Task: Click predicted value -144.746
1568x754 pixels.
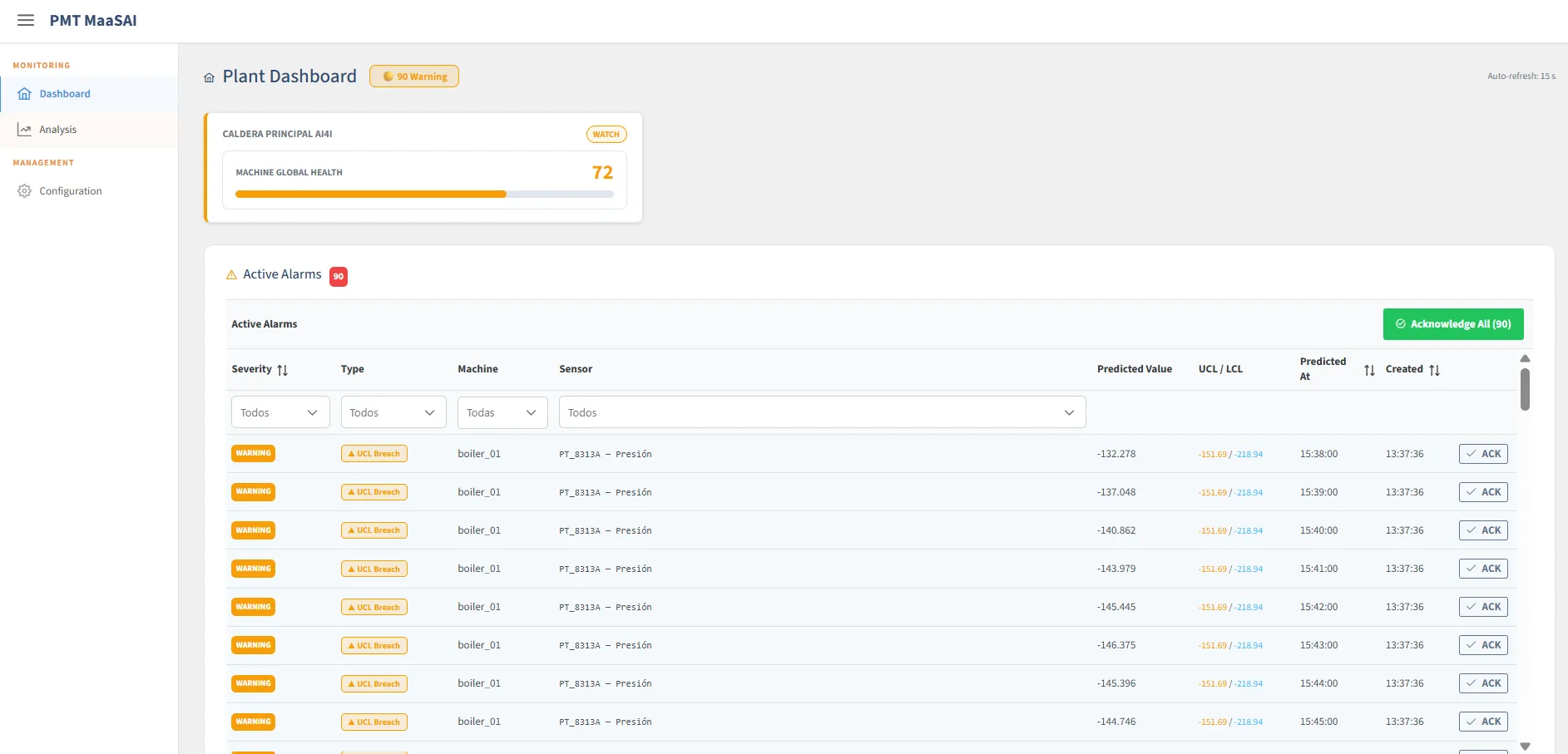Action: pos(1116,722)
